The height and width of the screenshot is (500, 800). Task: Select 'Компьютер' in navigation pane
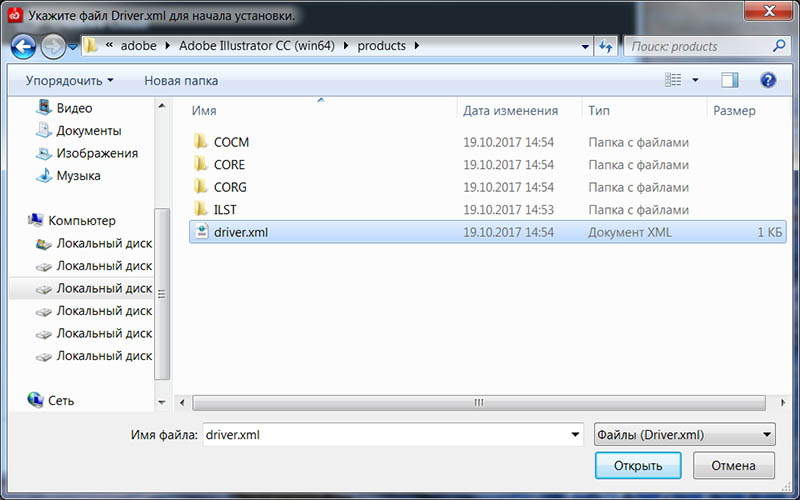tap(82, 220)
